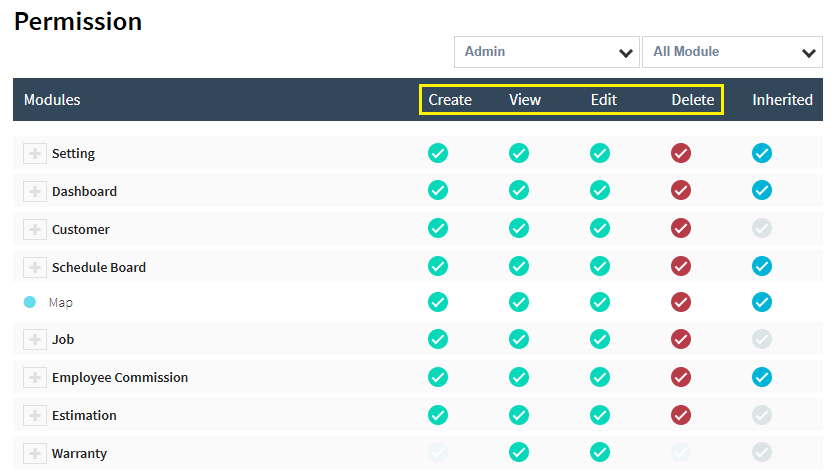Toggle Edit permission for Schedule Board
The image size is (834, 474).
(600, 266)
